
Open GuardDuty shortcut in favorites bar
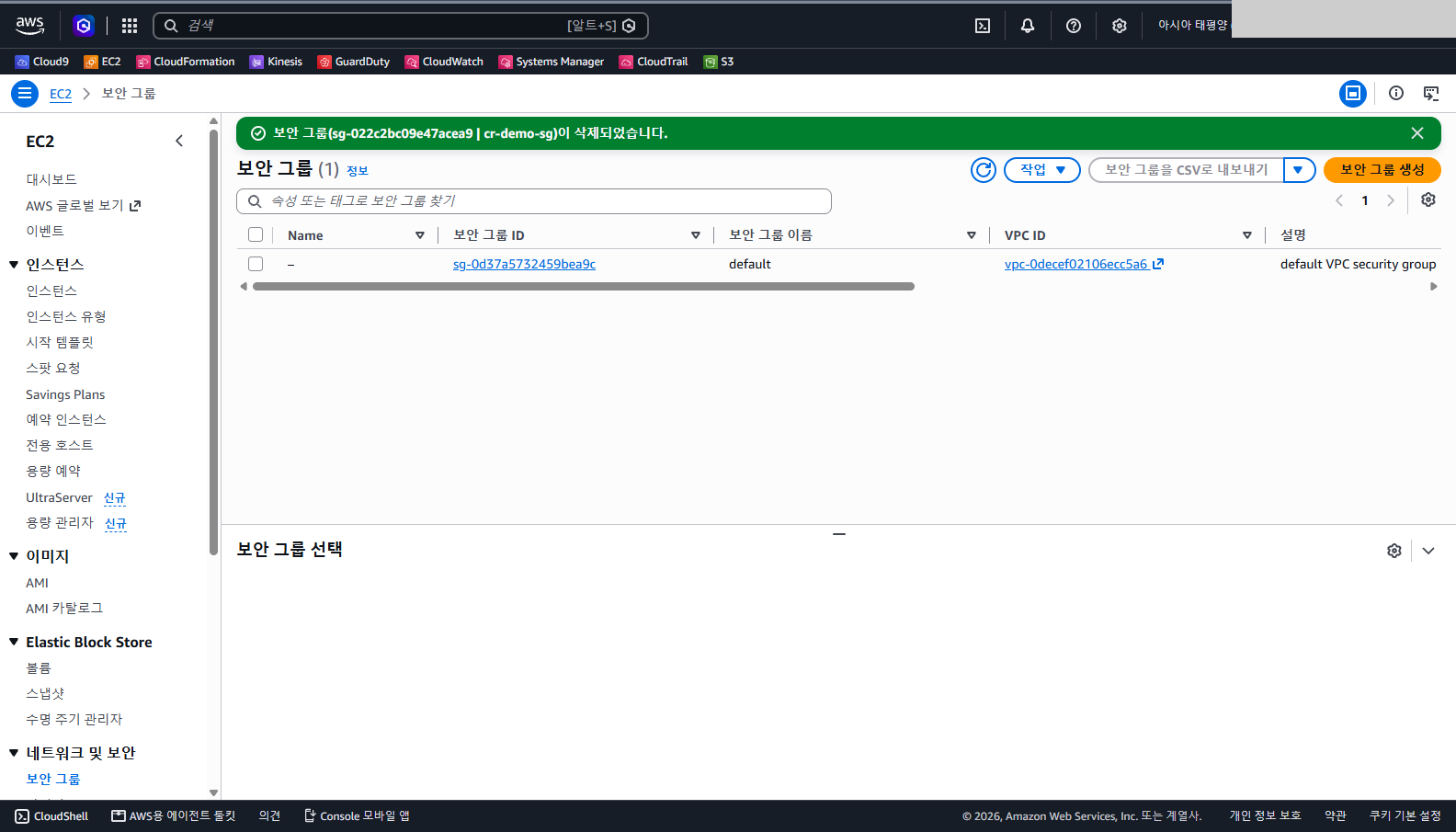(x=354, y=62)
